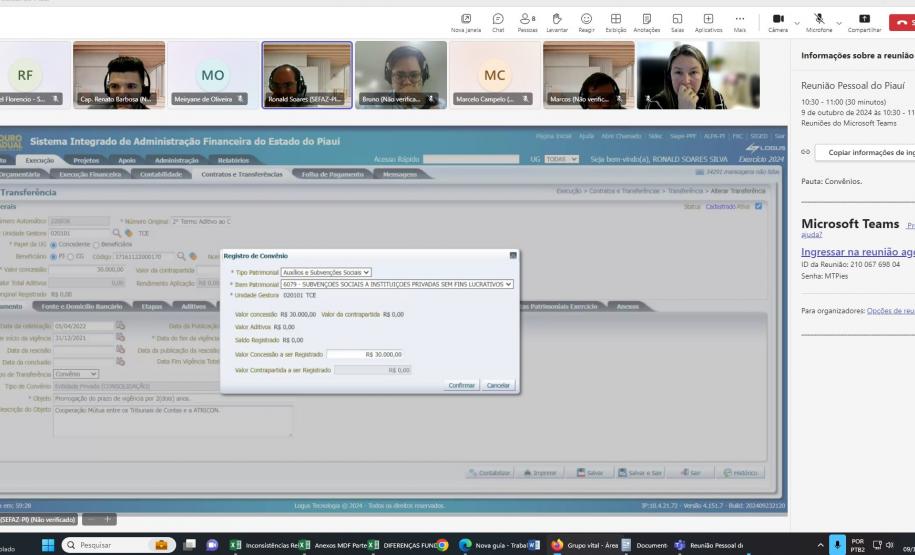Switch to the Relatórios menu tab

click(x=233, y=159)
